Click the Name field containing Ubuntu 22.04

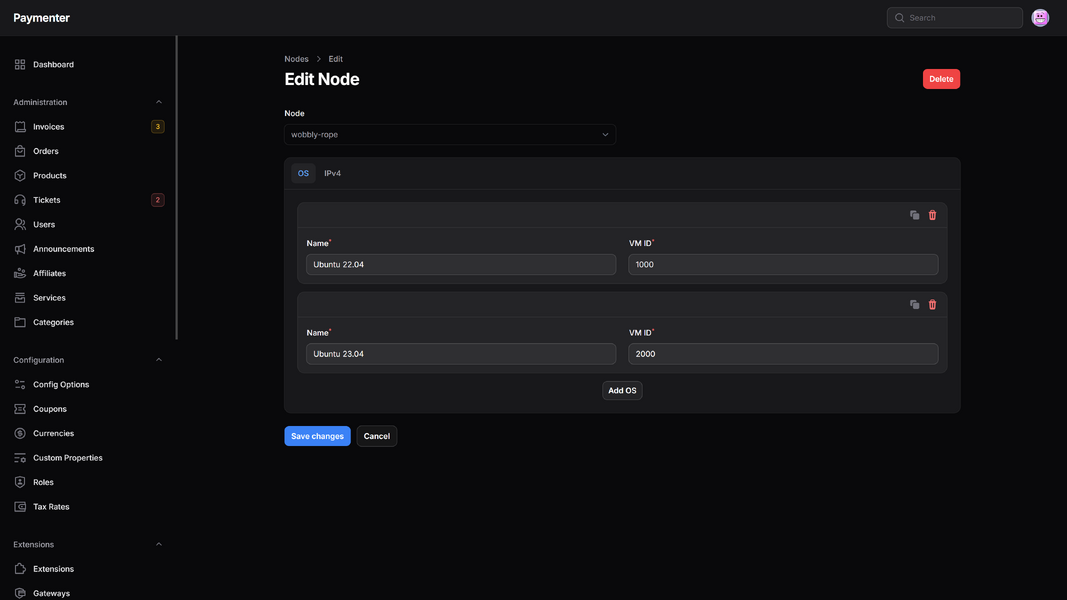pyautogui.click(x=461, y=265)
